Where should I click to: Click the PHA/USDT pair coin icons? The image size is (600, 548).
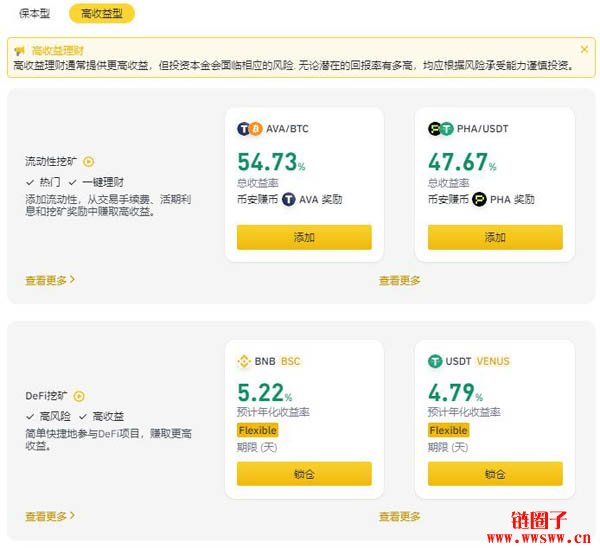(x=440, y=129)
